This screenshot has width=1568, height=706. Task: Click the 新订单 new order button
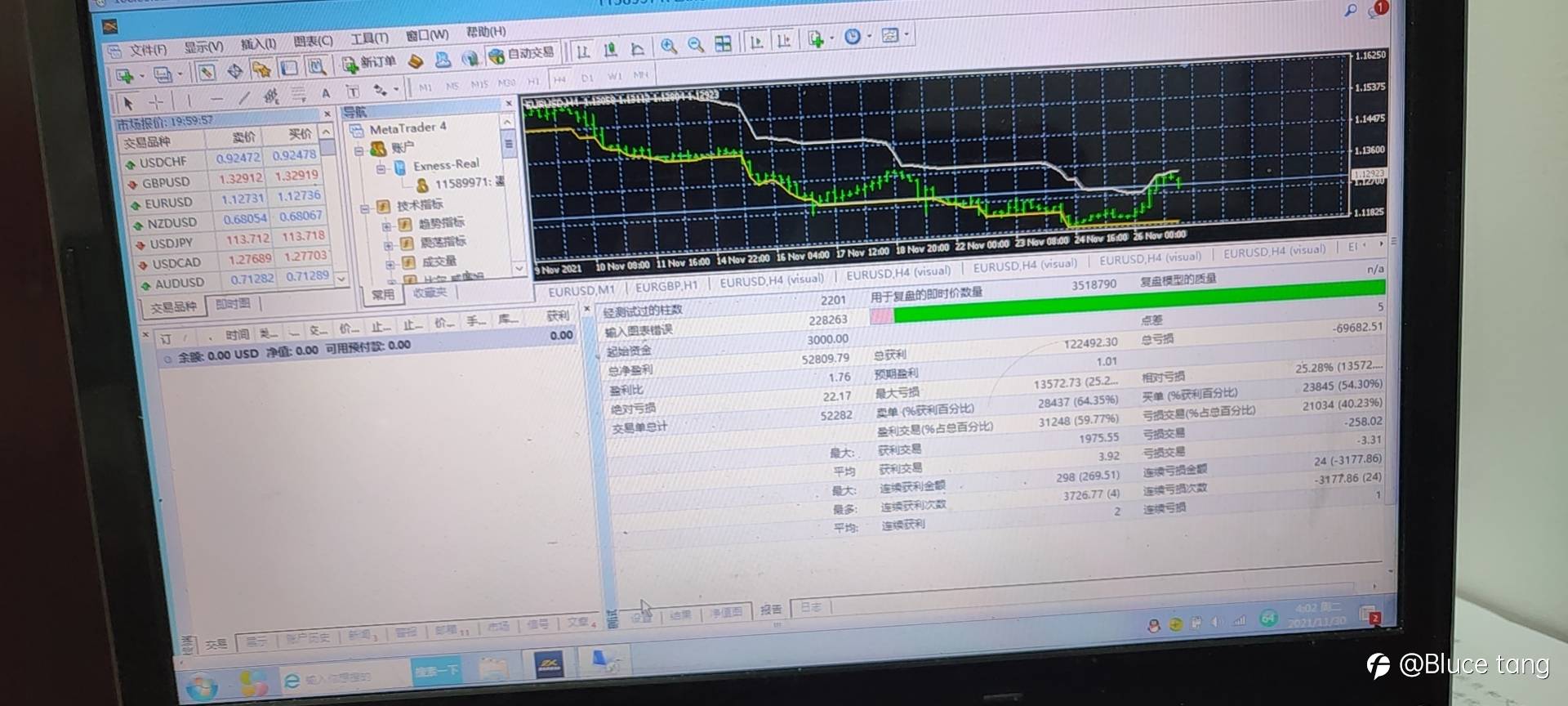coord(369,62)
